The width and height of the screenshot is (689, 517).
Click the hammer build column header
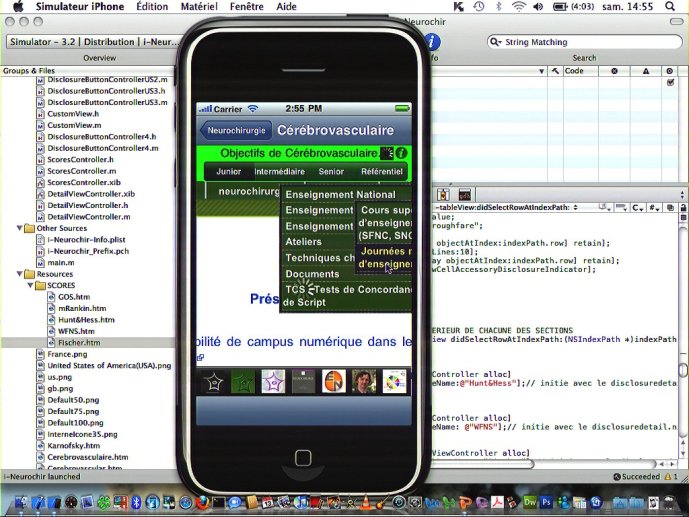(556, 71)
